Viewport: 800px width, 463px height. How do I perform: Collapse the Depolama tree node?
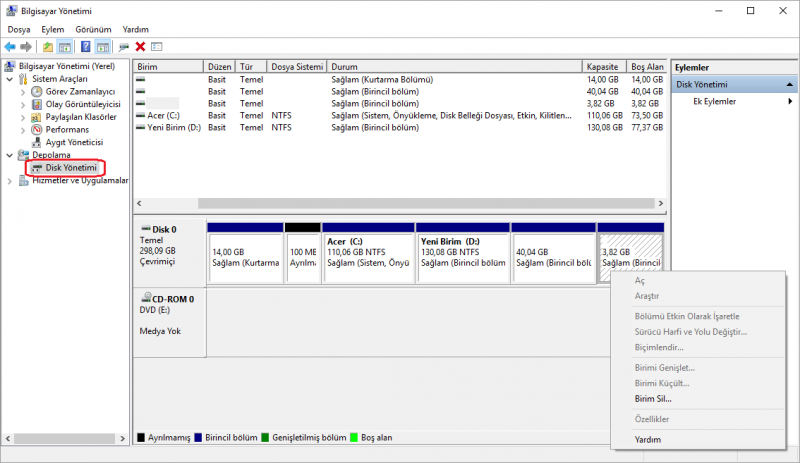(10, 155)
